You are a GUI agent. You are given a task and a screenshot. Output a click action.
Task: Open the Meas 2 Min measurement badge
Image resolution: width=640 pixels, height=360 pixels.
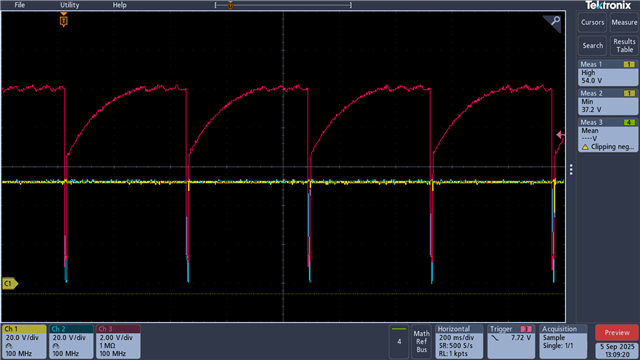[x=608, y=102]
